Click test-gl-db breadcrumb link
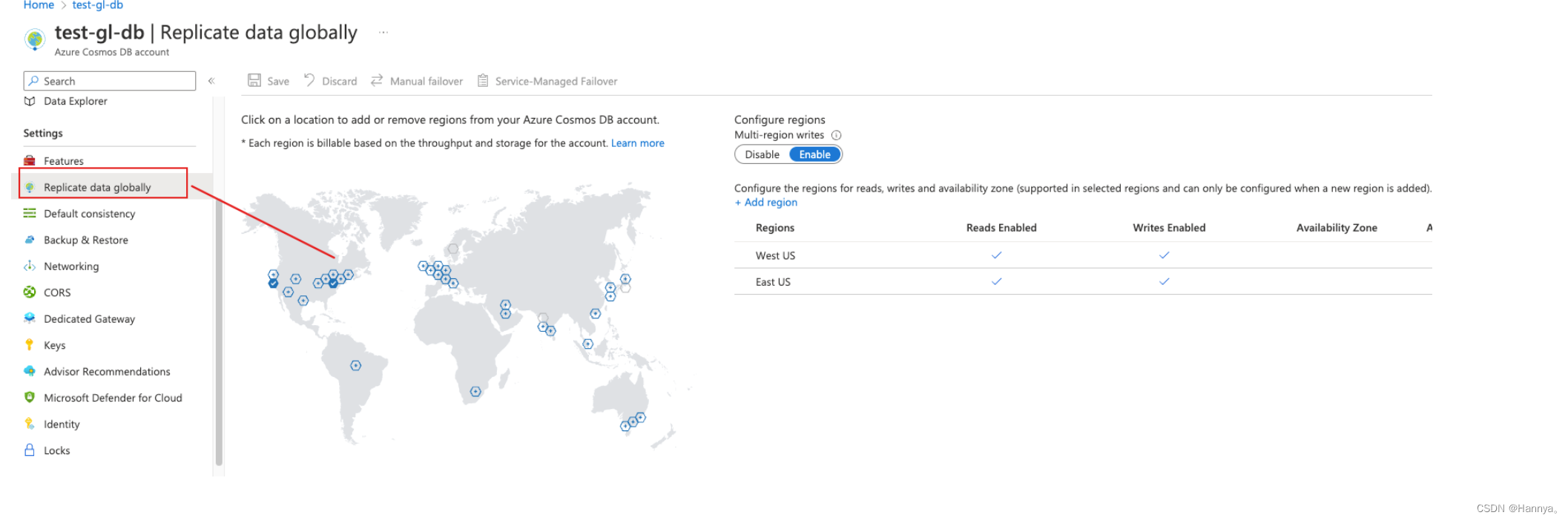1568x521 pixels. pyautogui.click(x=98, y=5)
